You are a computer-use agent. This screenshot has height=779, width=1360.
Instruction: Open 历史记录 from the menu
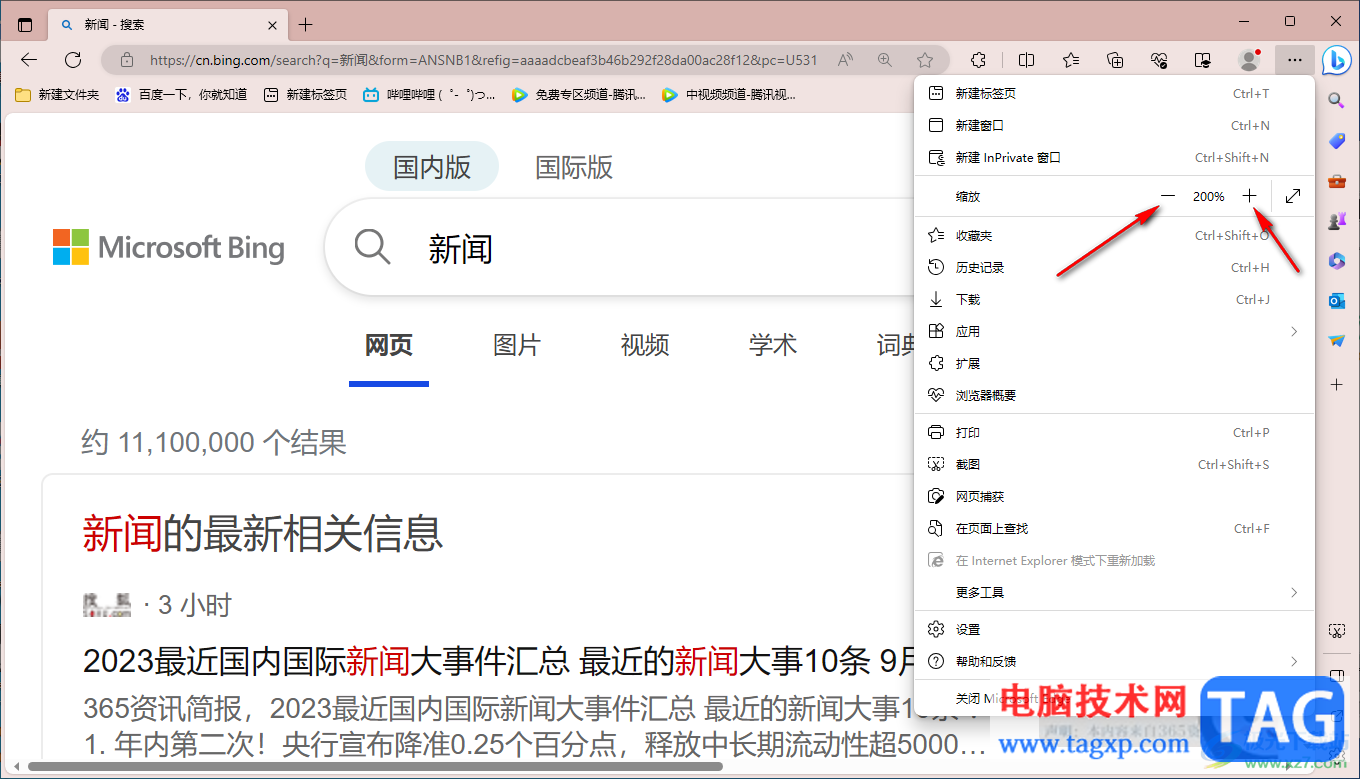(x=1114, y=268)
